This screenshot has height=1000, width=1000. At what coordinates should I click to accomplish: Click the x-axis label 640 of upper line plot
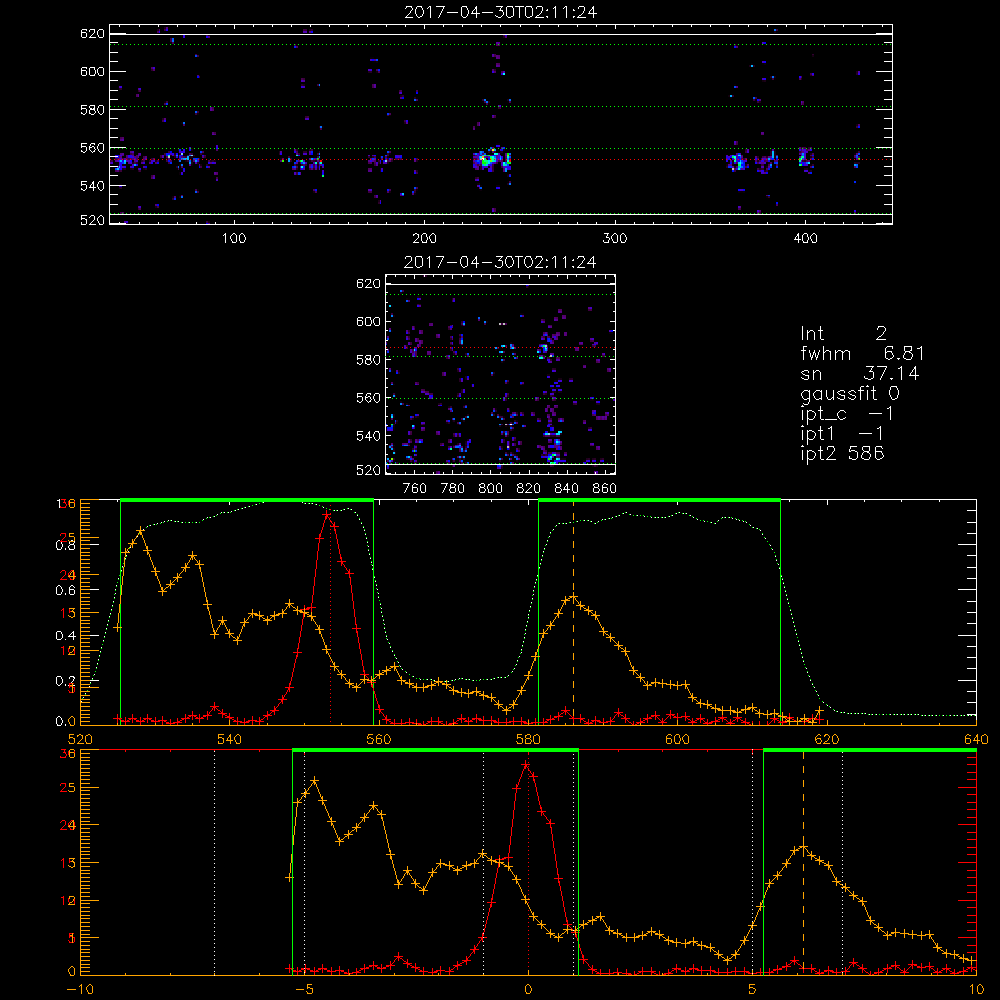click(976, 739)
